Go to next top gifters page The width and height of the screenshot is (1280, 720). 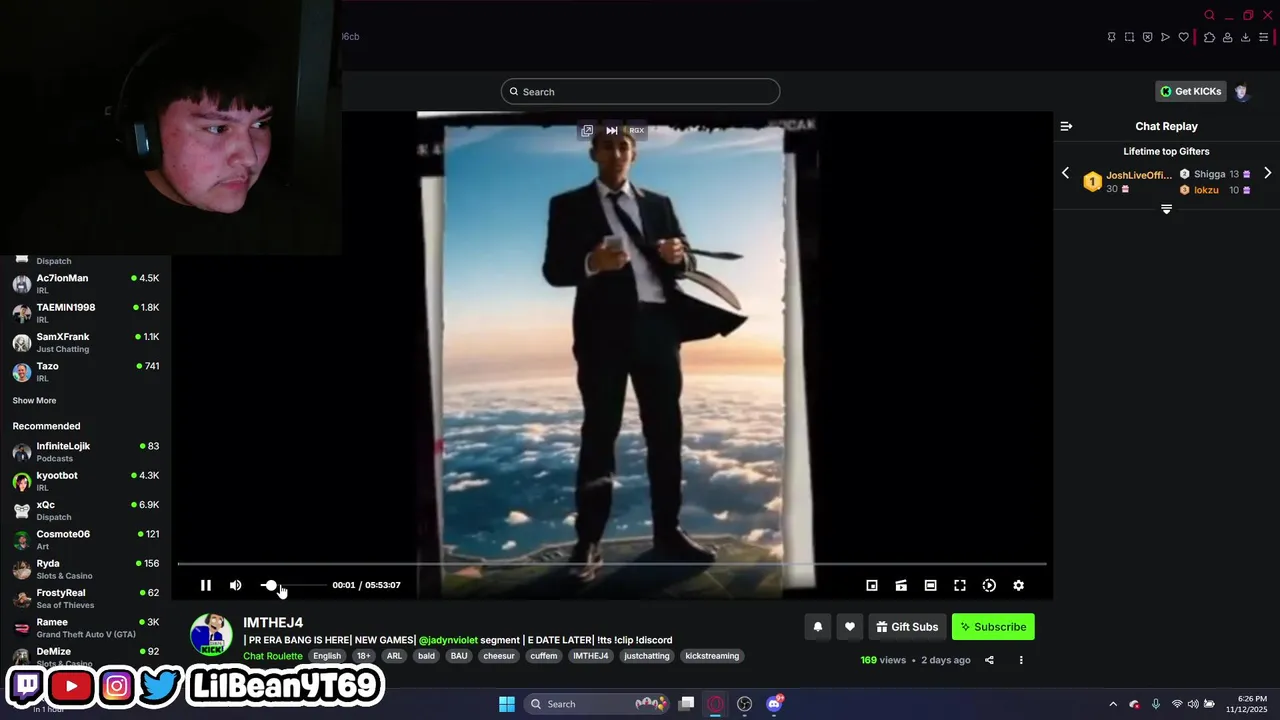click(1267, 173)
